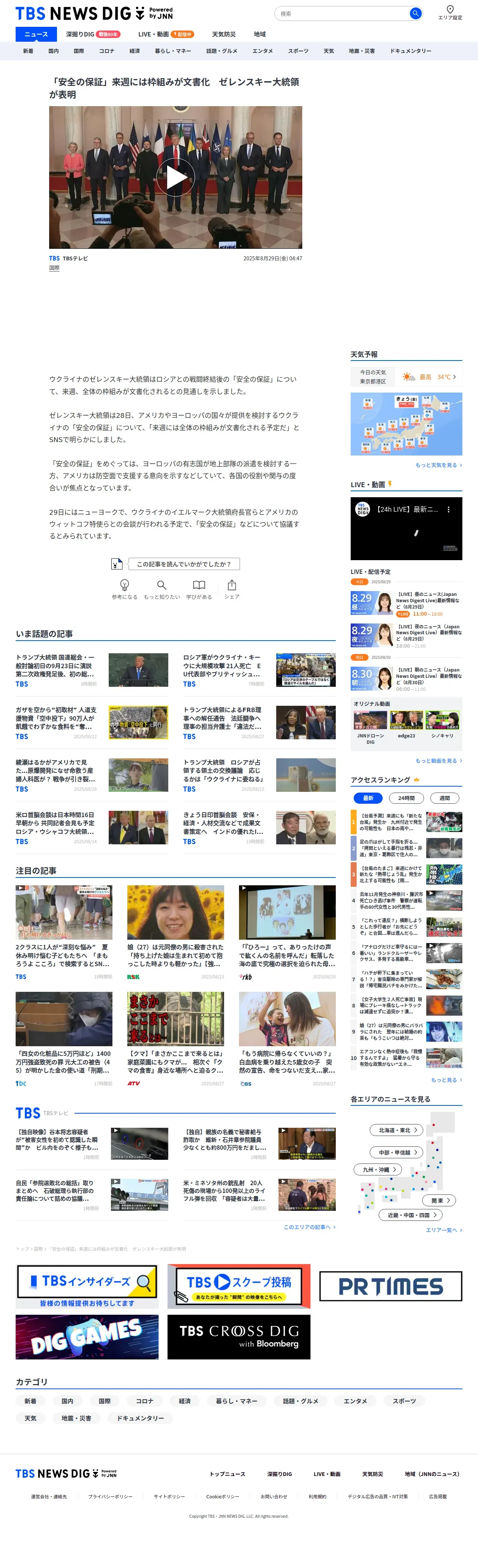Click the このエリアの記事へ link
The height and width of the screenshot is (1568, 478).
coord(309,1227)
